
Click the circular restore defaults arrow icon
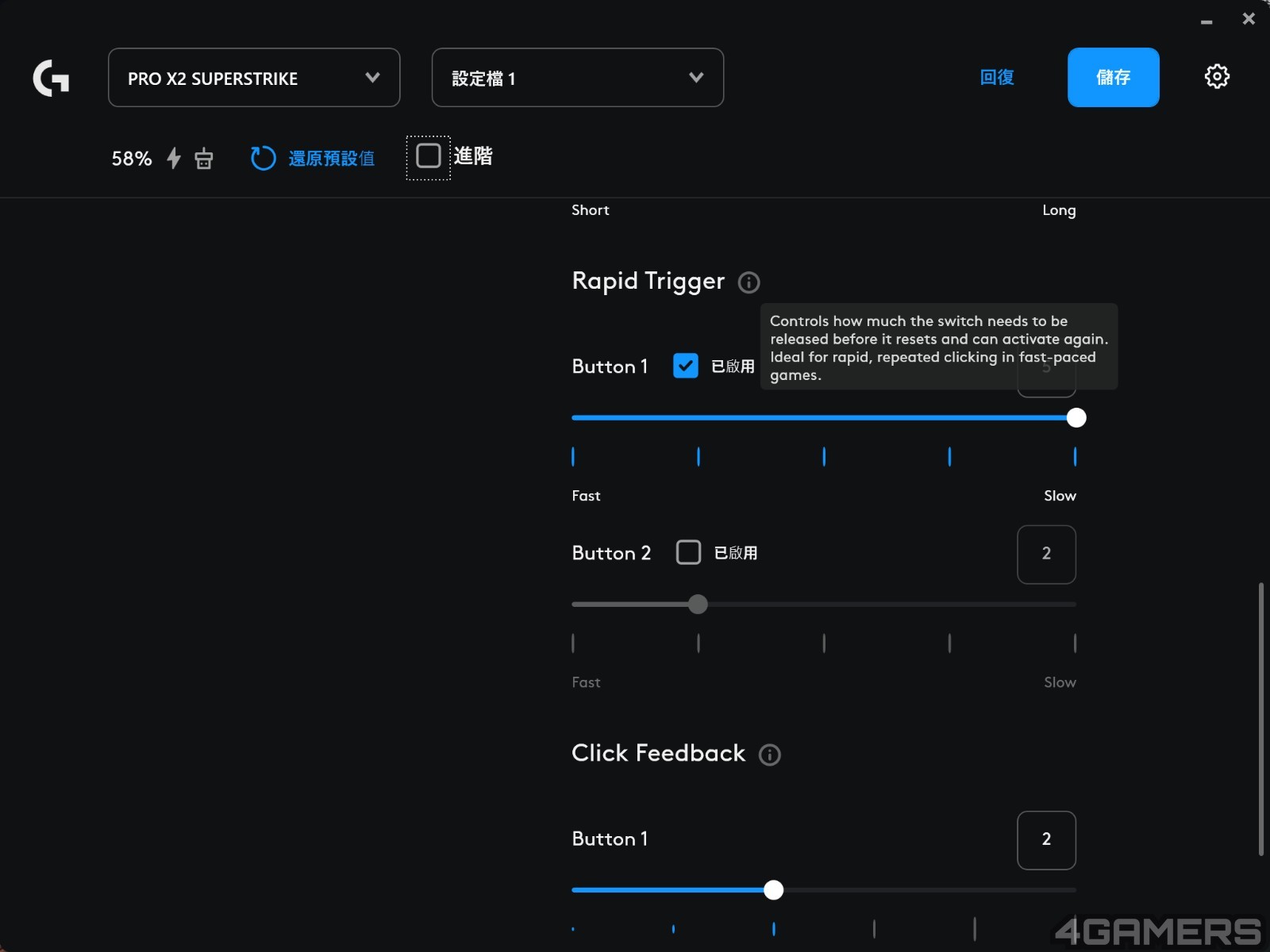[263, 158]
